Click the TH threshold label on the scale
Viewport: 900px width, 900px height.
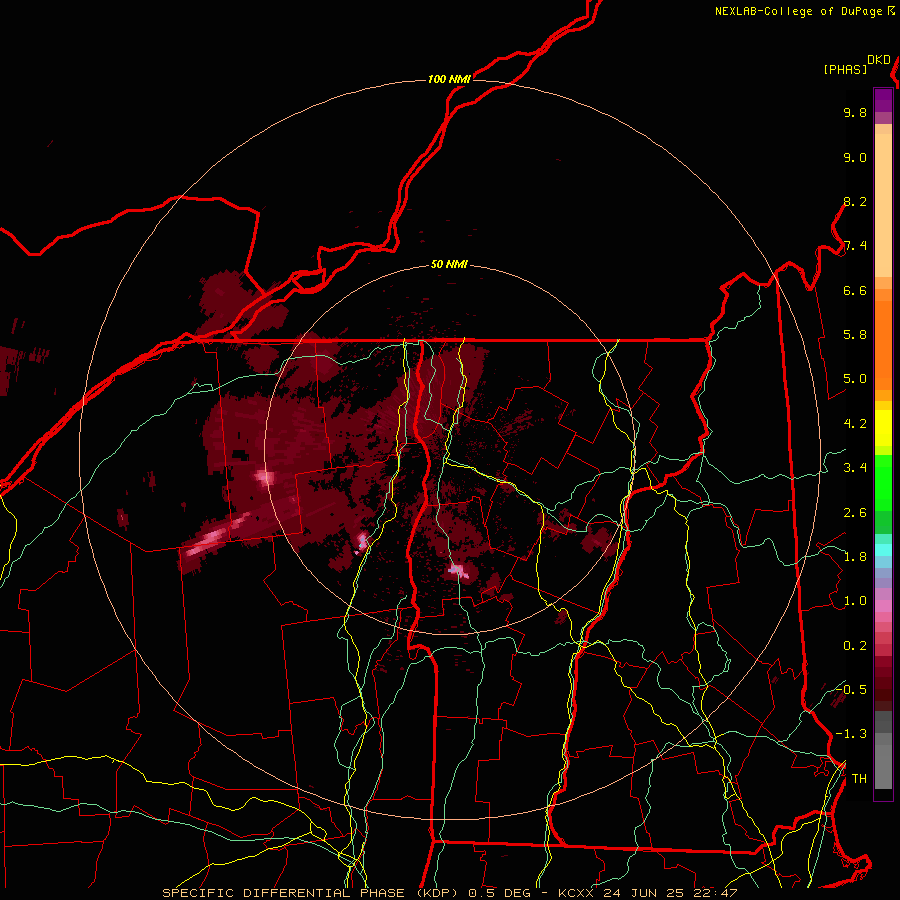[859, 779]
